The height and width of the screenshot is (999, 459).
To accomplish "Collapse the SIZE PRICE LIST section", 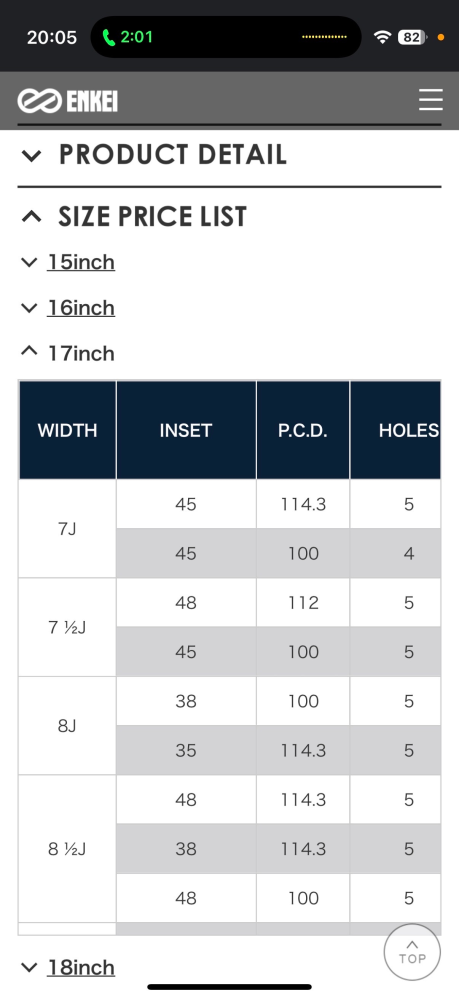I will pos(133,217).
